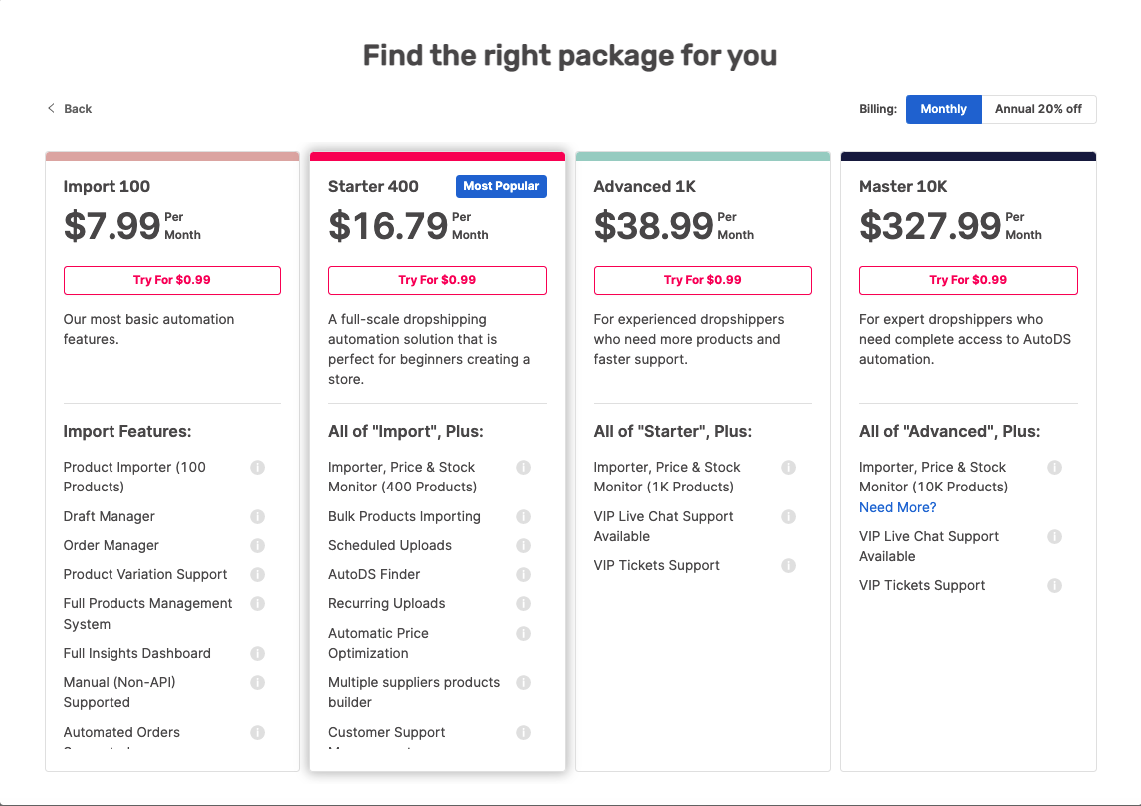Master plan VIP Tickets Support info icon
1141x806 pixels.
(1054, 586)
